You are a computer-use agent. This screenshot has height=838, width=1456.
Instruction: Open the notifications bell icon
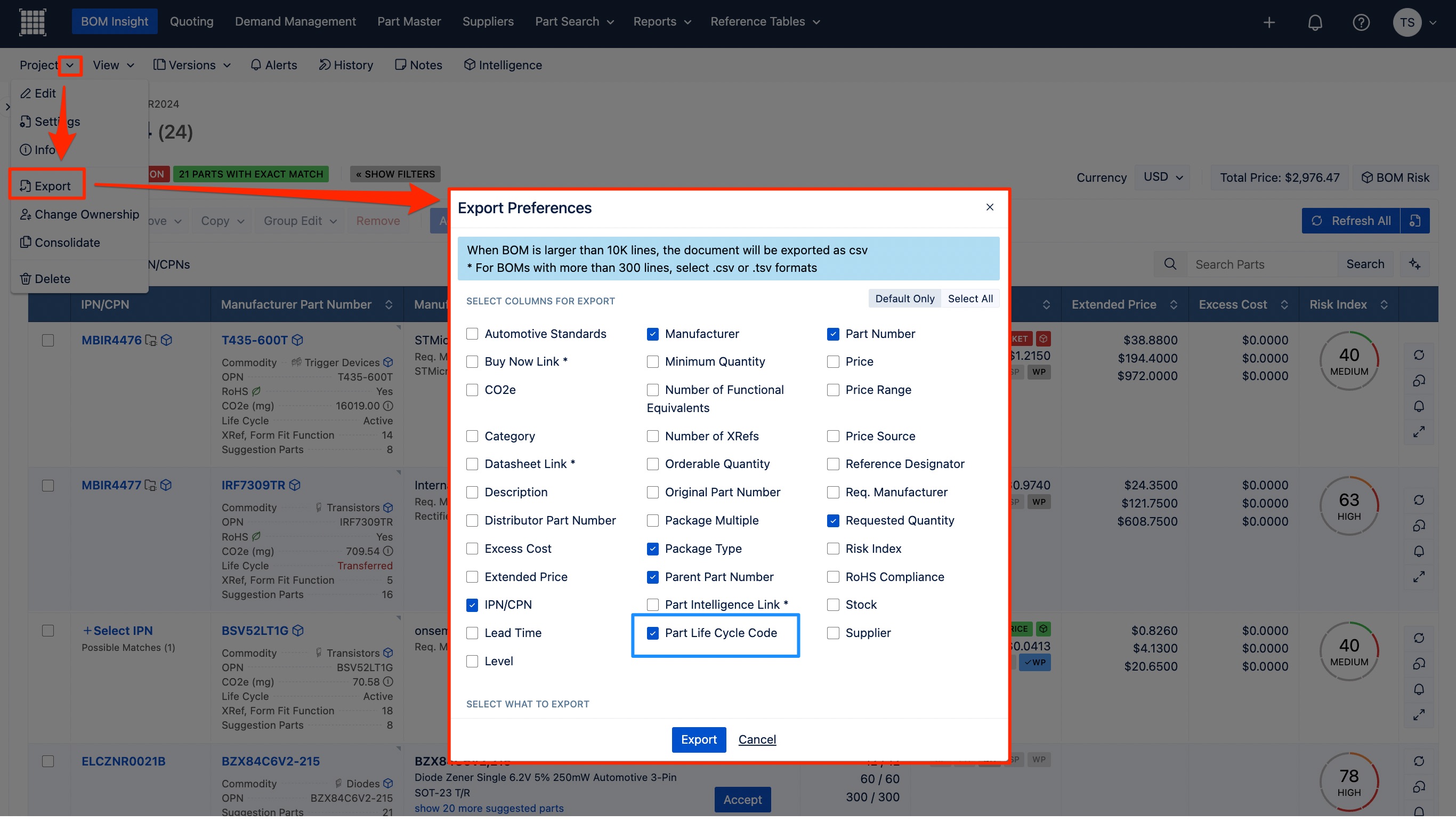click(x=1315, y=22)
